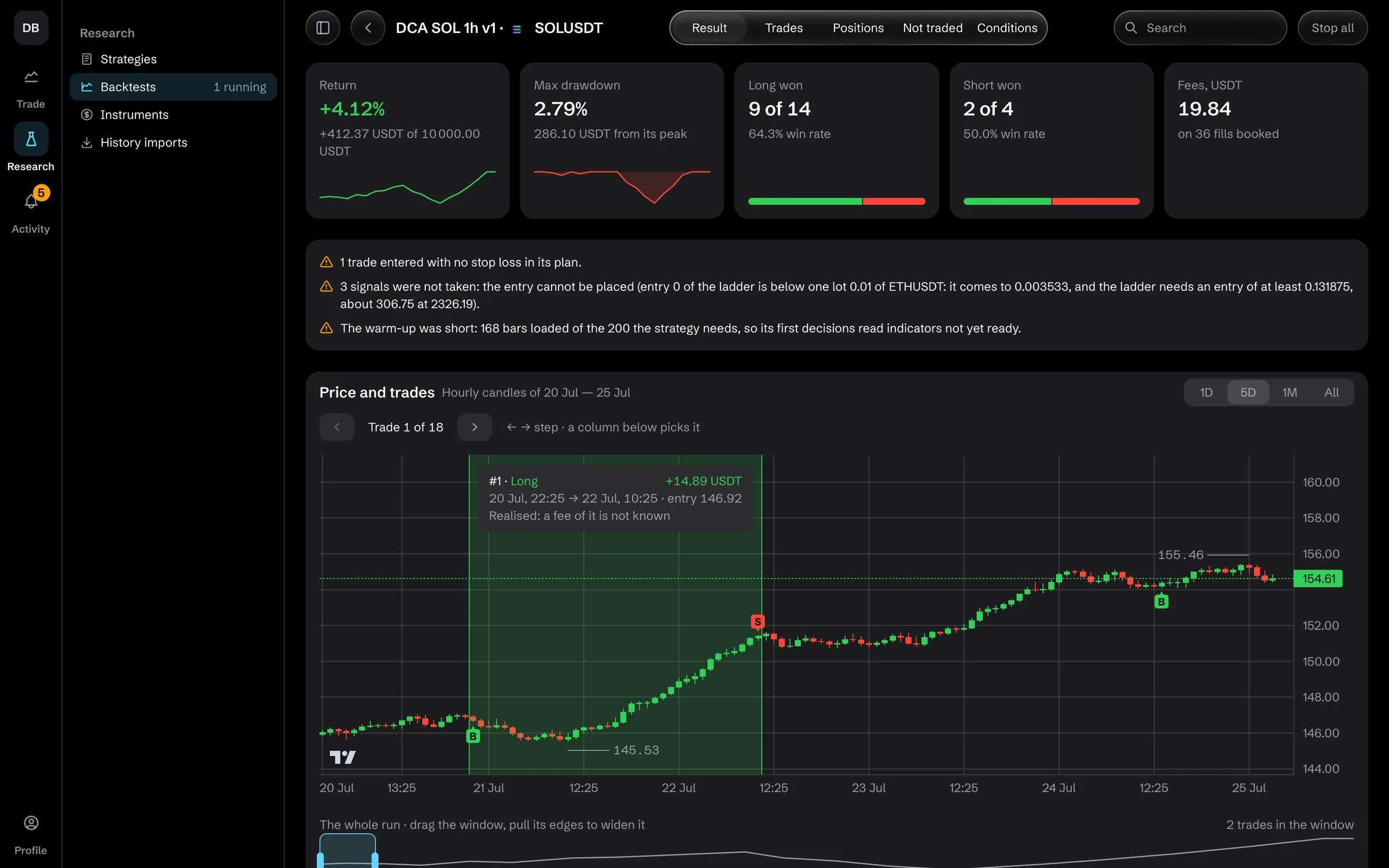Viewport: 1389px width, 868px height.
Task: Click the '+14.89 USDT' trade profit
Action: [x=703, y=481]
